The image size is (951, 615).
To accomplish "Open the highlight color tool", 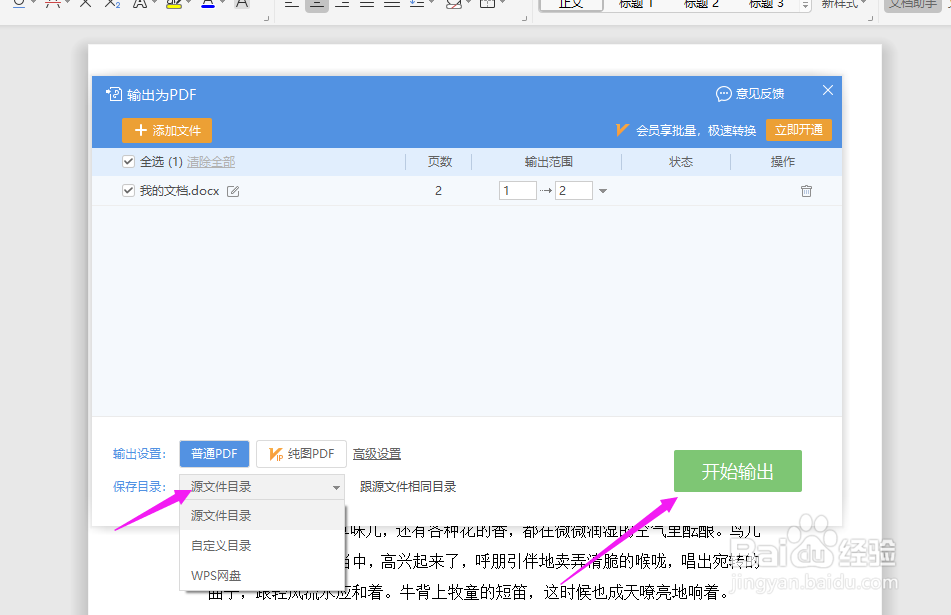I will pyautogui.click(x=175, y=5).
